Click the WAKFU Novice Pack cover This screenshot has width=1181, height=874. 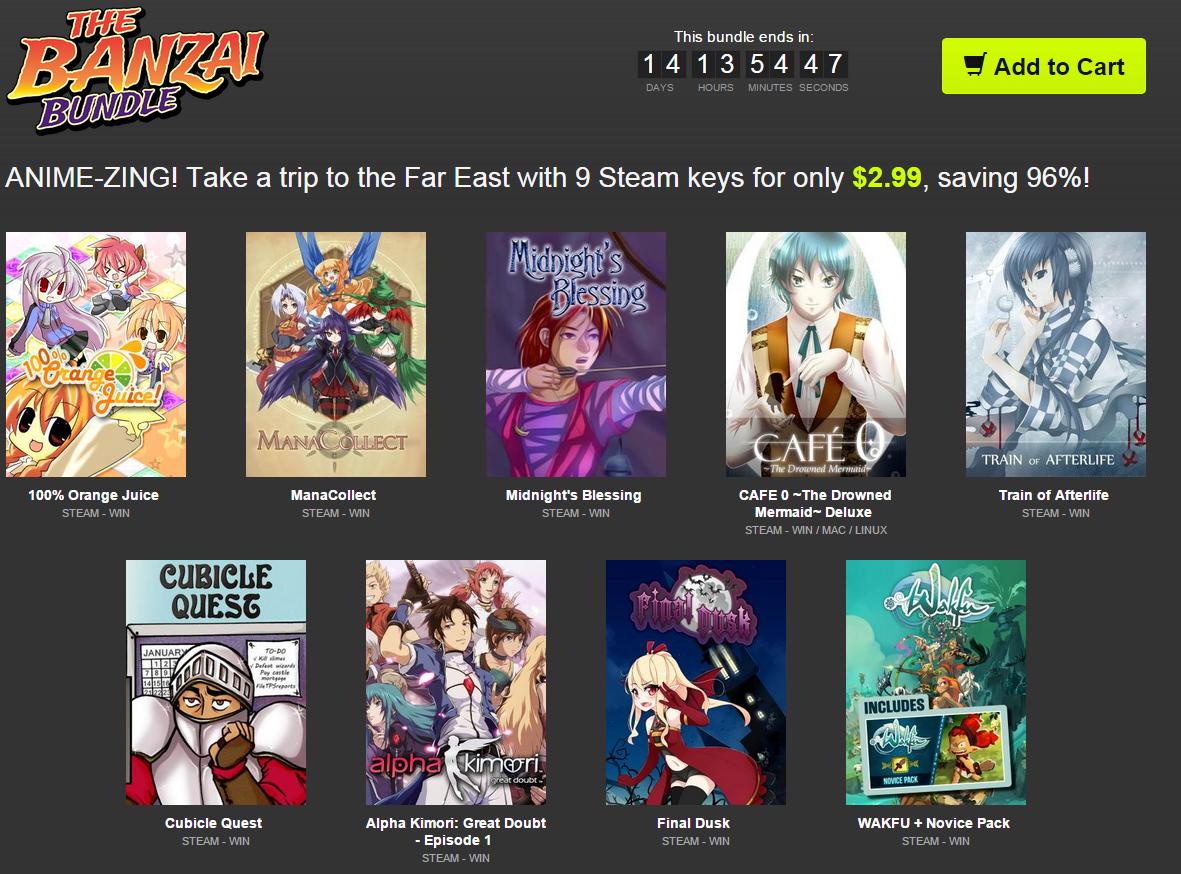point(935,682)
